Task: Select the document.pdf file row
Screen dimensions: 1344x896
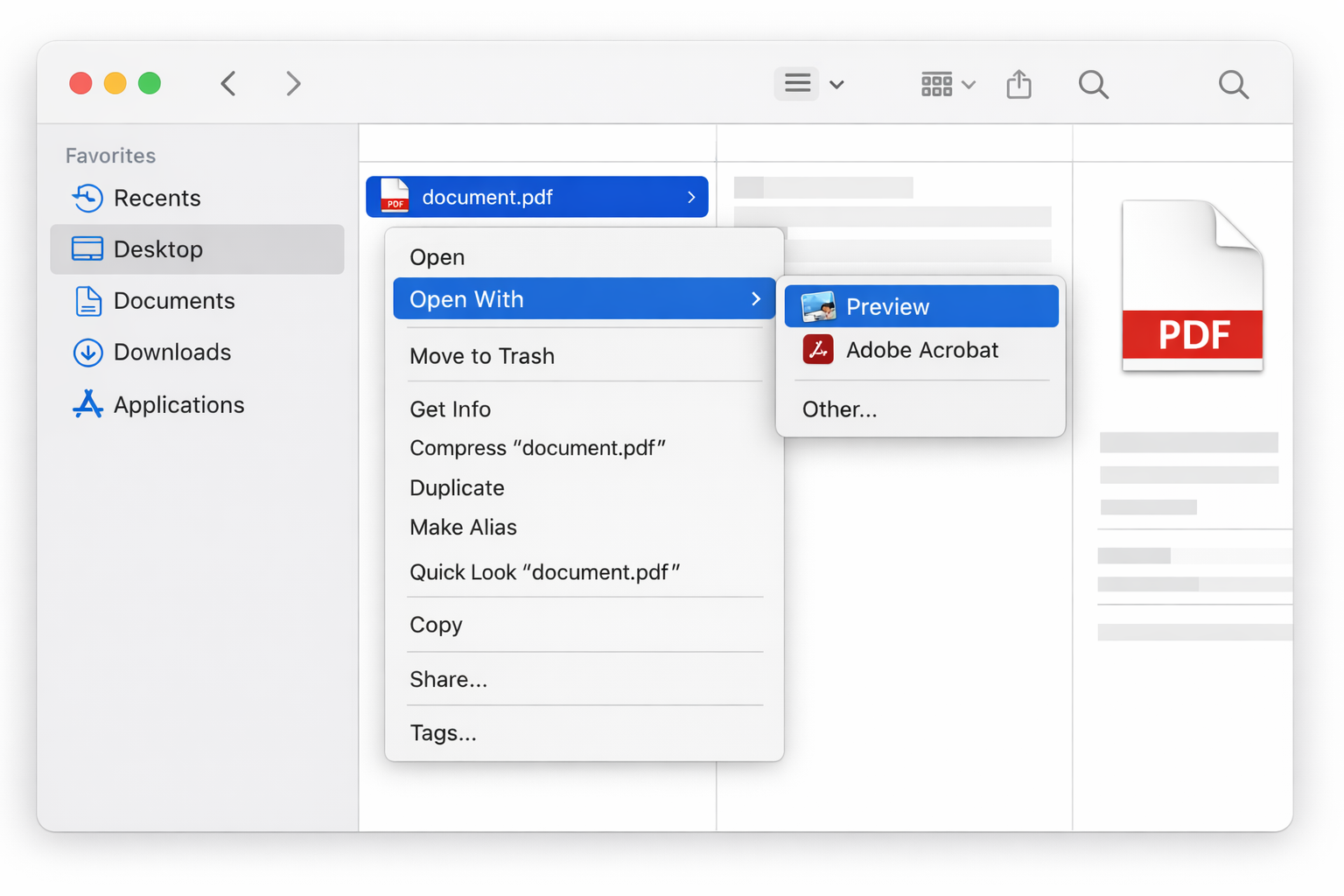Action: pyautogui.click(x=537, y=197)
